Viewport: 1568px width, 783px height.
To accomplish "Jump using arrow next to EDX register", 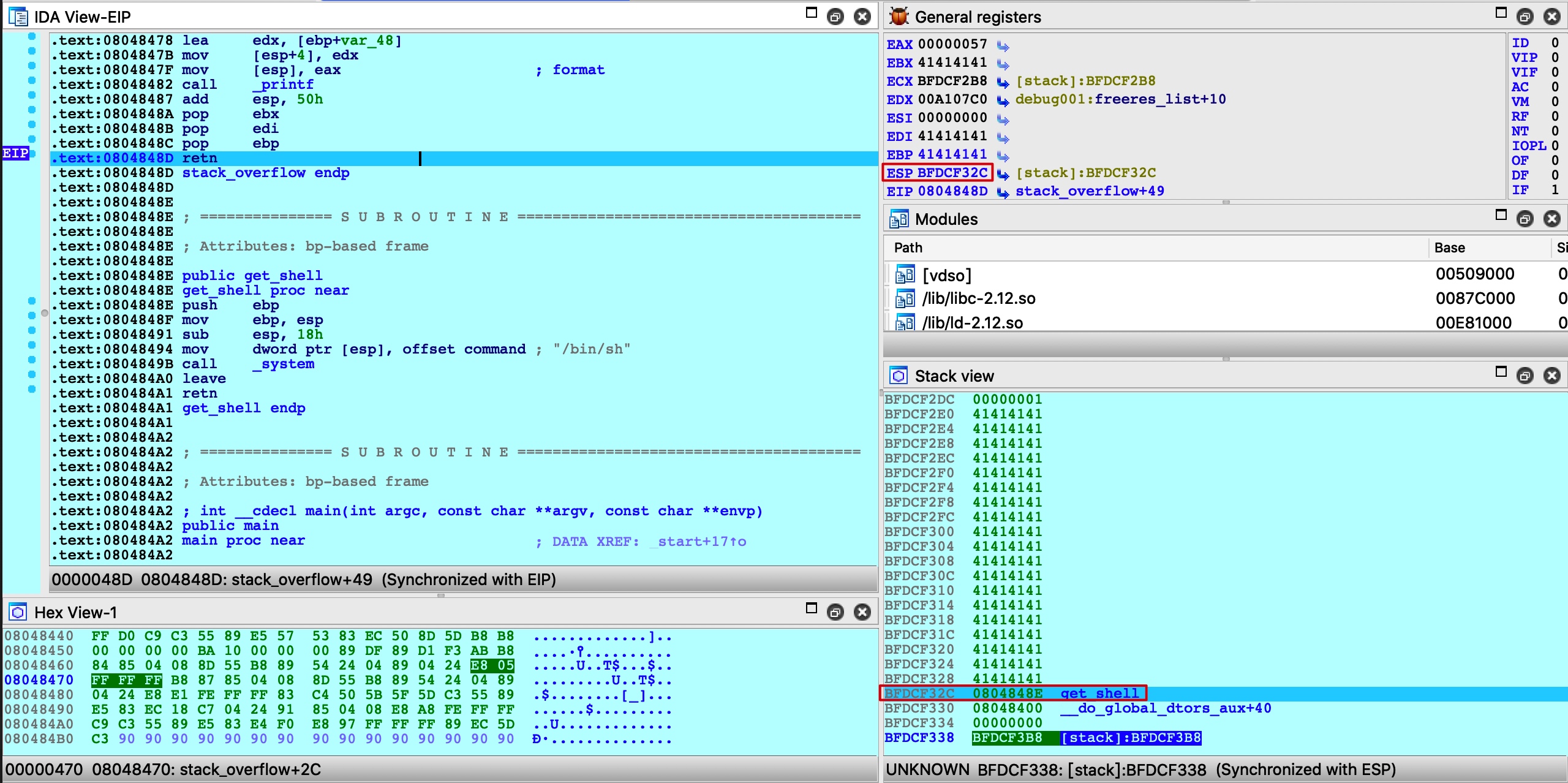I will coord(1003,100).
